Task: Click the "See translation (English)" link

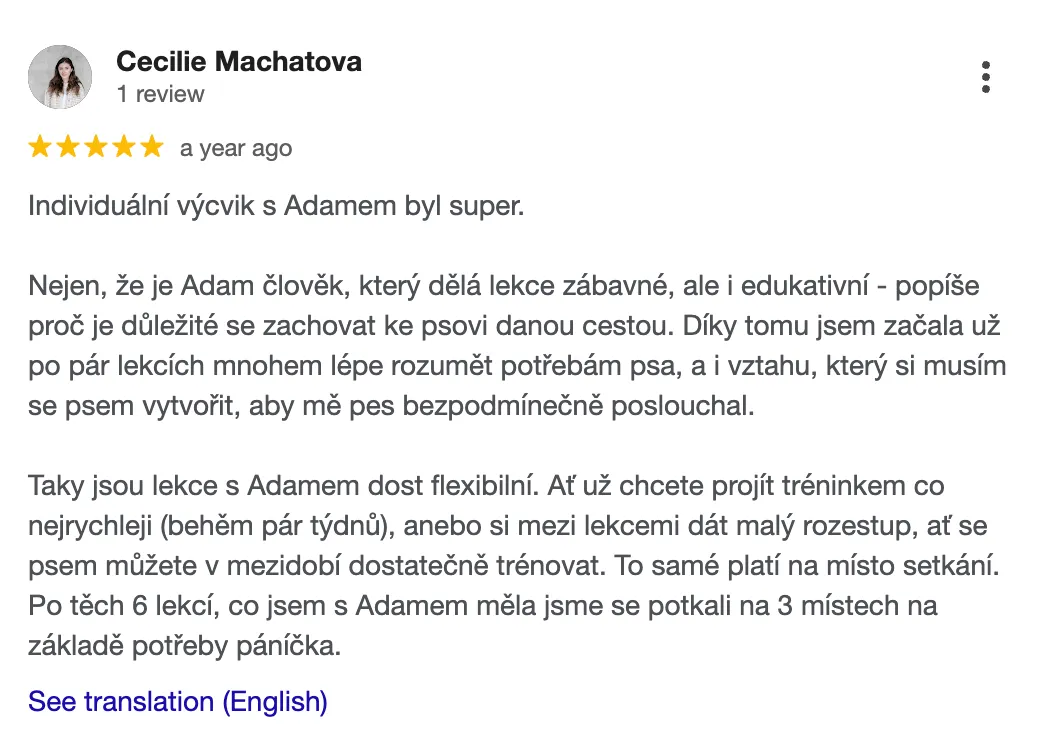Action: point(177,702)
